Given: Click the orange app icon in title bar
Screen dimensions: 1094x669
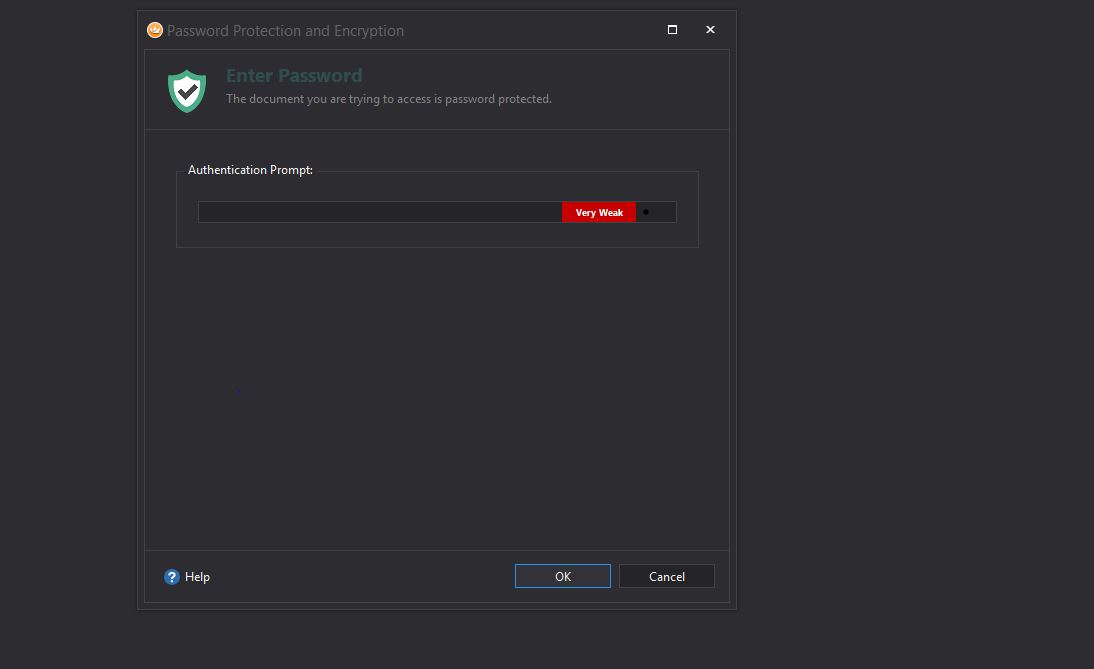Looking at the screenshot, I should (155, 30).
